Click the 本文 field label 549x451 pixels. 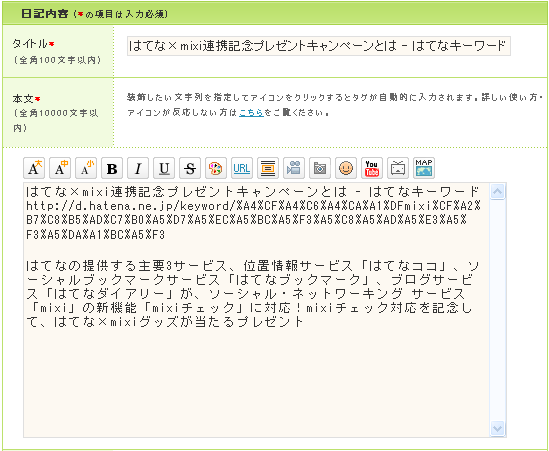pyautogui.click(x=23, y=99)
